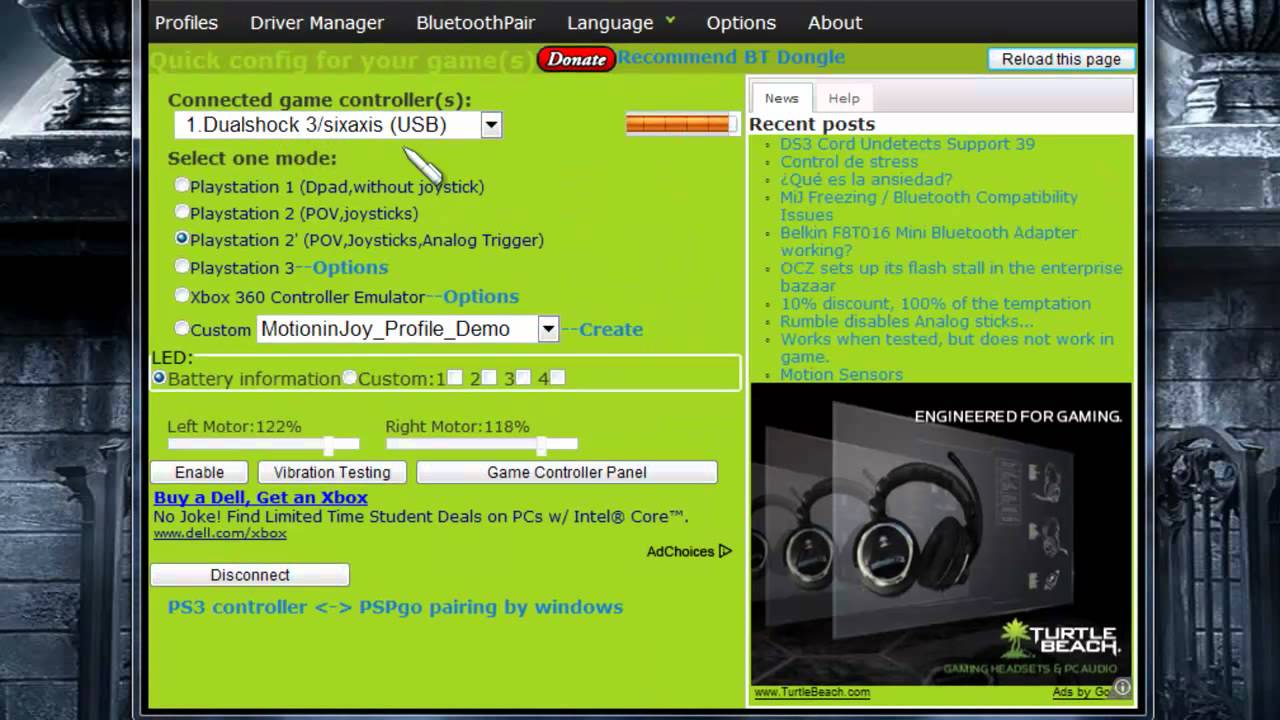Open Works when tested post link

tap(947, 348)
